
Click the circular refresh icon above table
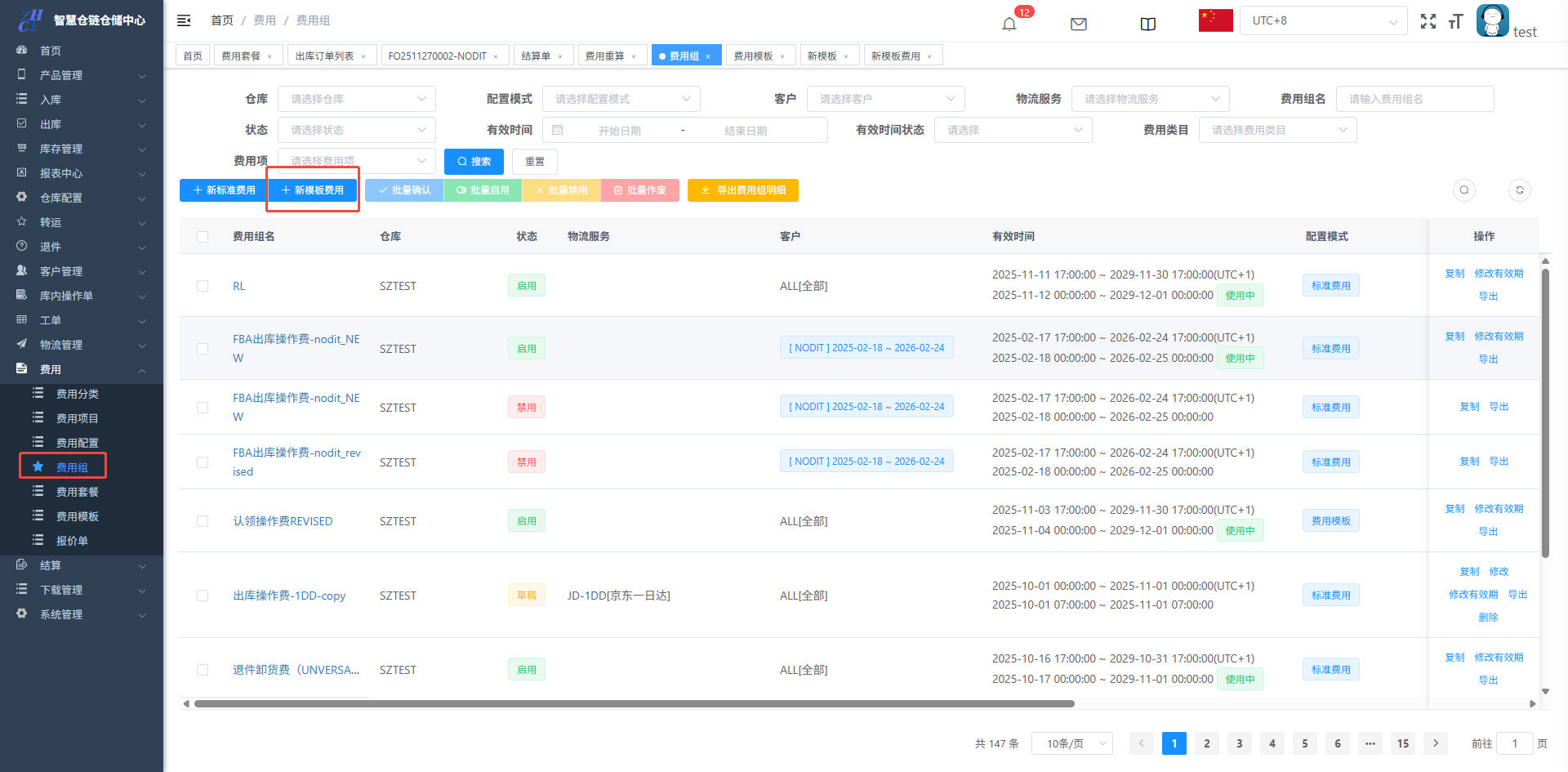(1519, 190)
